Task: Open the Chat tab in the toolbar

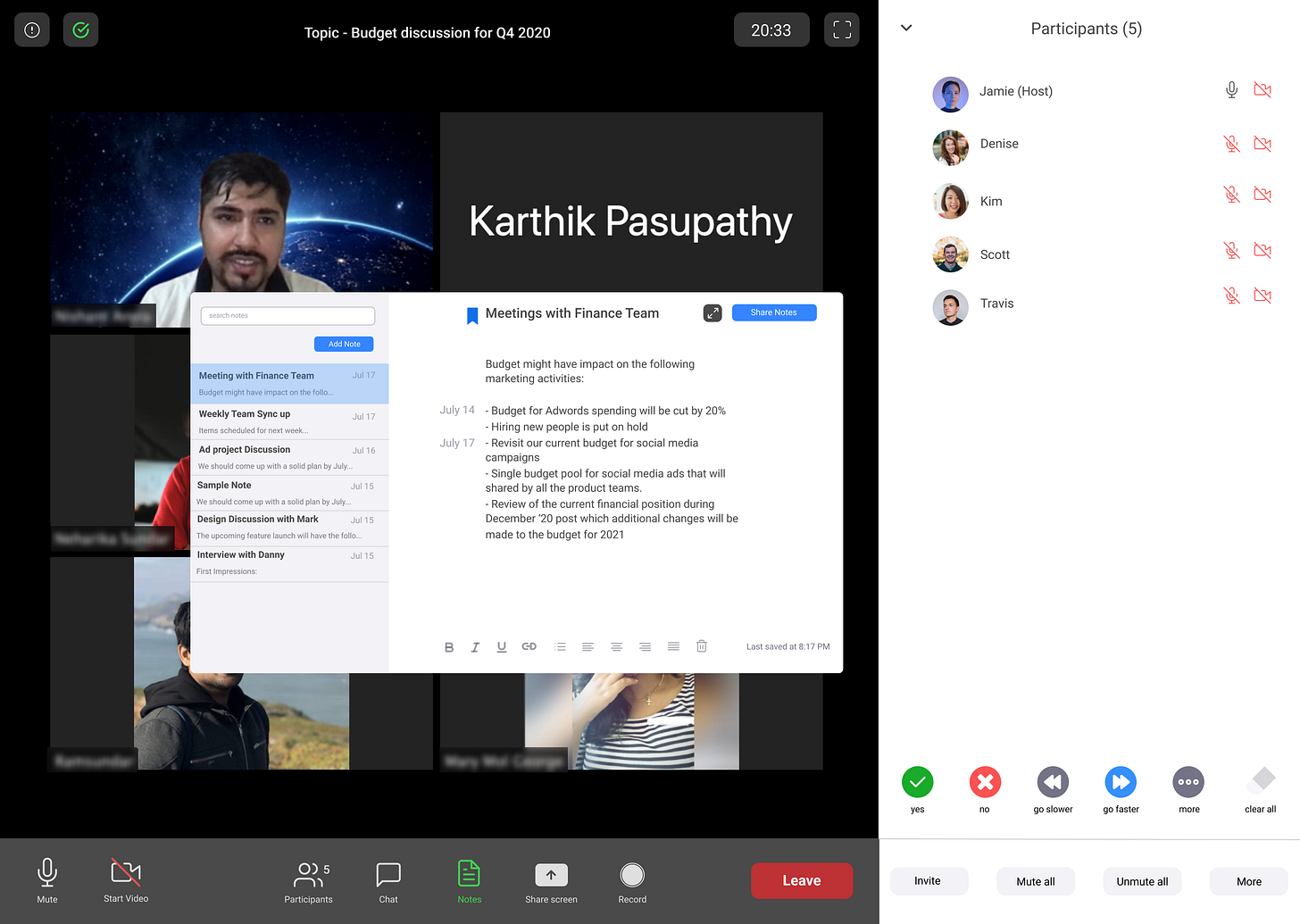Action: pos(388,881)
